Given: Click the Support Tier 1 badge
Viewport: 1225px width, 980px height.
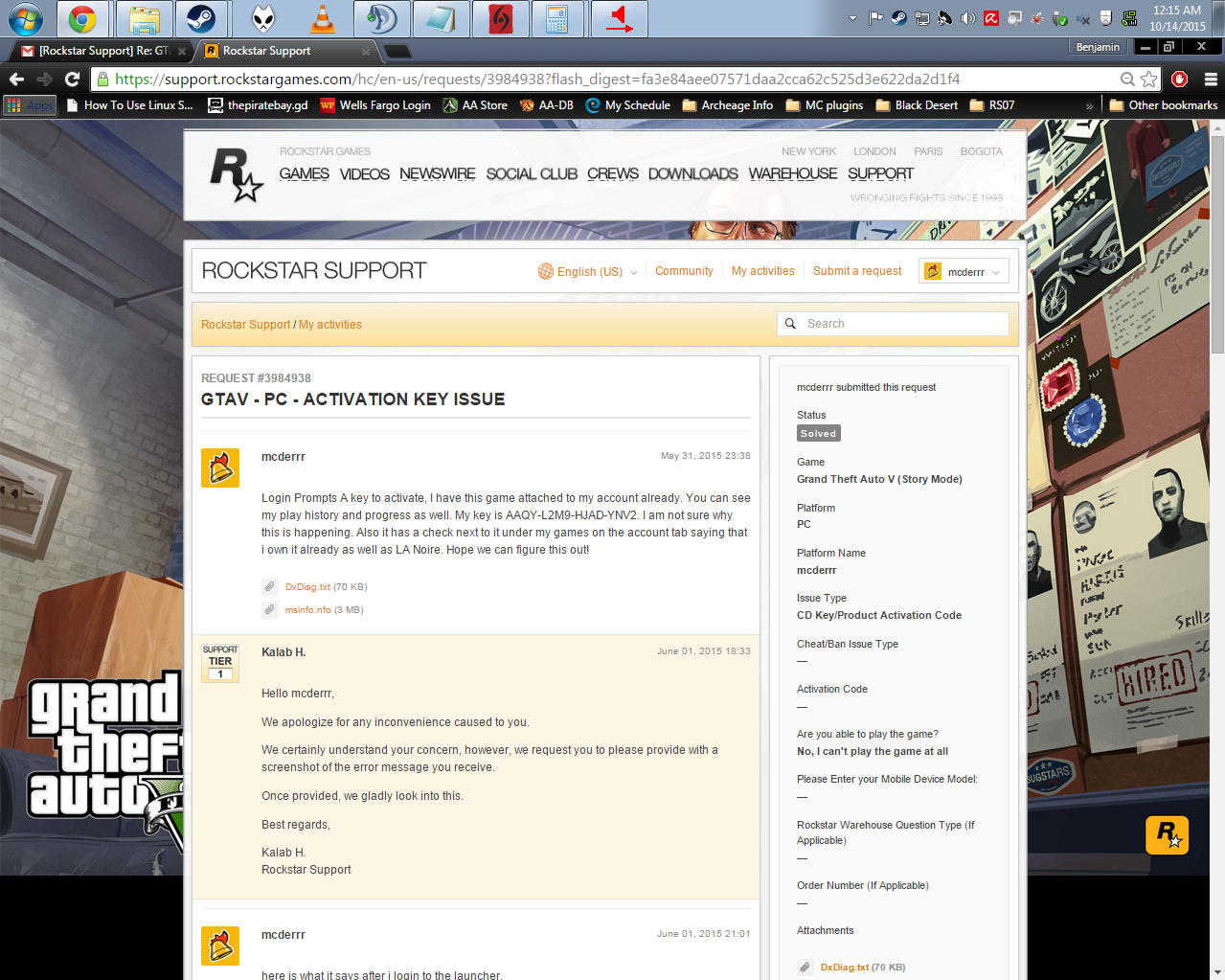Looking at the screenshot, I should pyautogui.click(x=220, y=662).
